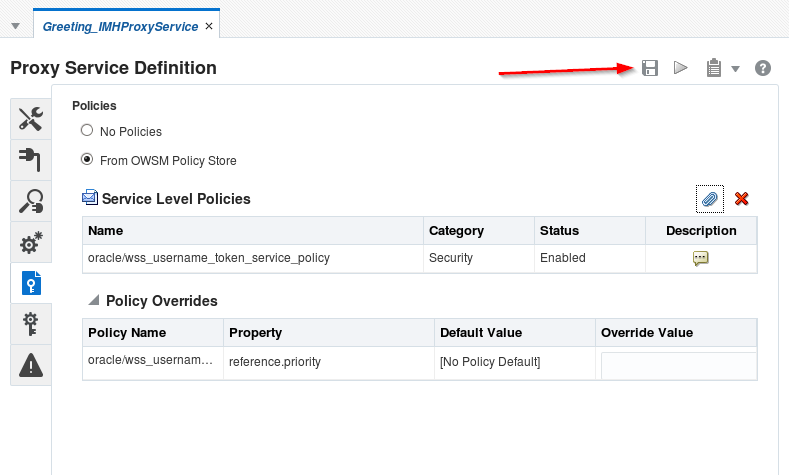Attach policy using the paperclip icon
789x475 pixels.
(709, 199)
